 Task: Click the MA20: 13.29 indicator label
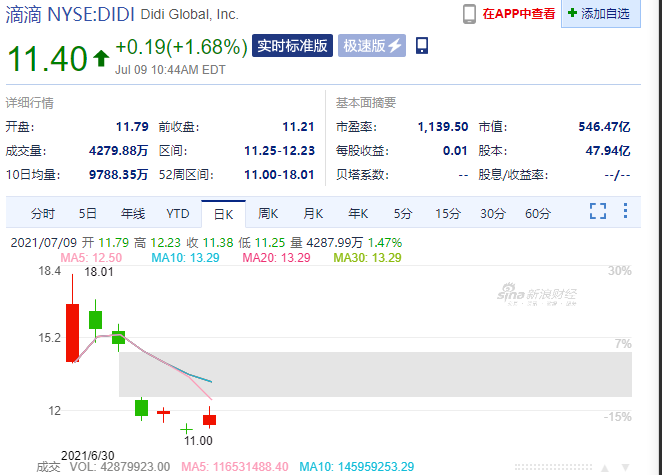(x=277, y=258)
